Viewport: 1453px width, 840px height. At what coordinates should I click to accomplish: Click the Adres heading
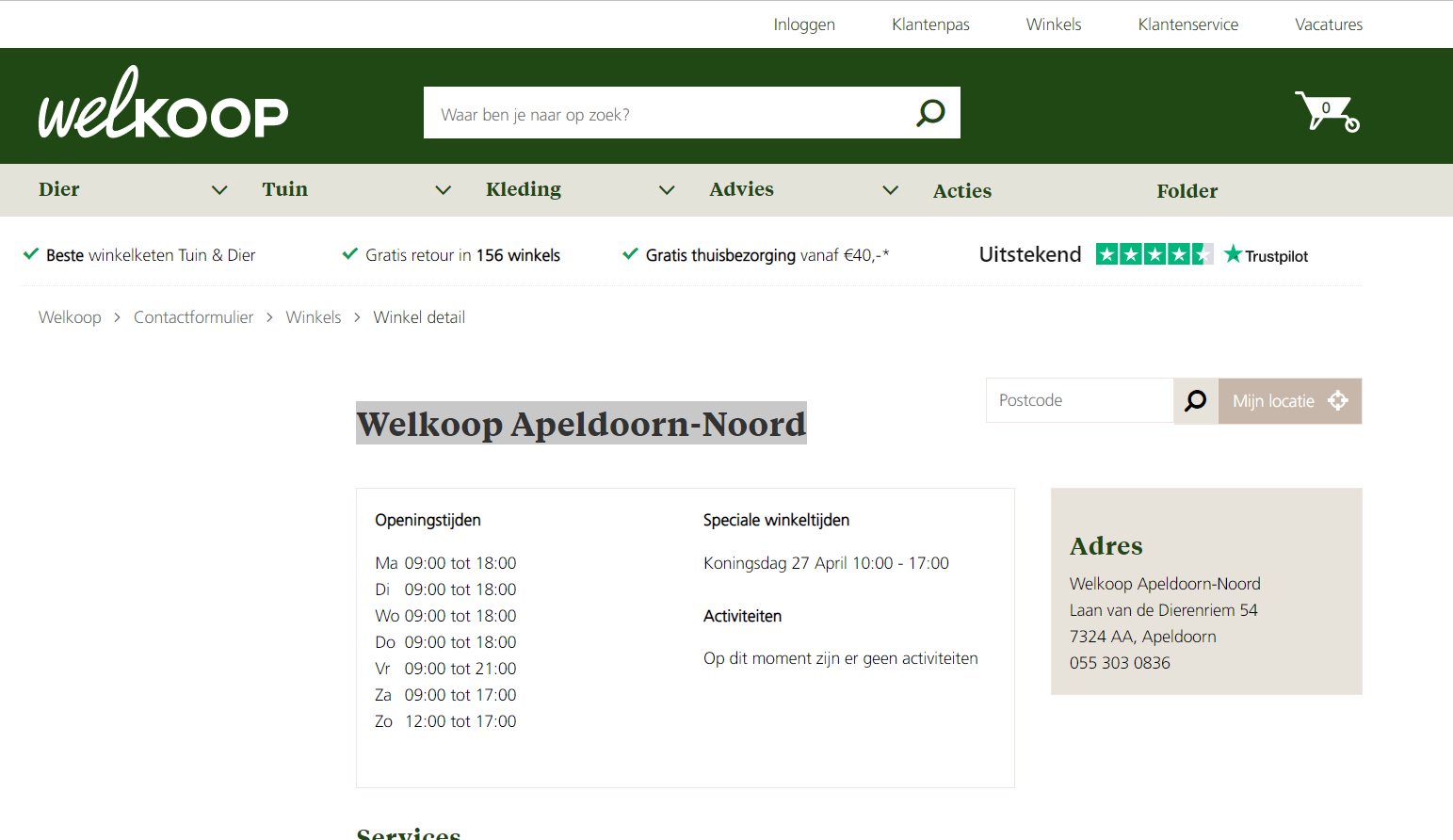click(1106, 546)
